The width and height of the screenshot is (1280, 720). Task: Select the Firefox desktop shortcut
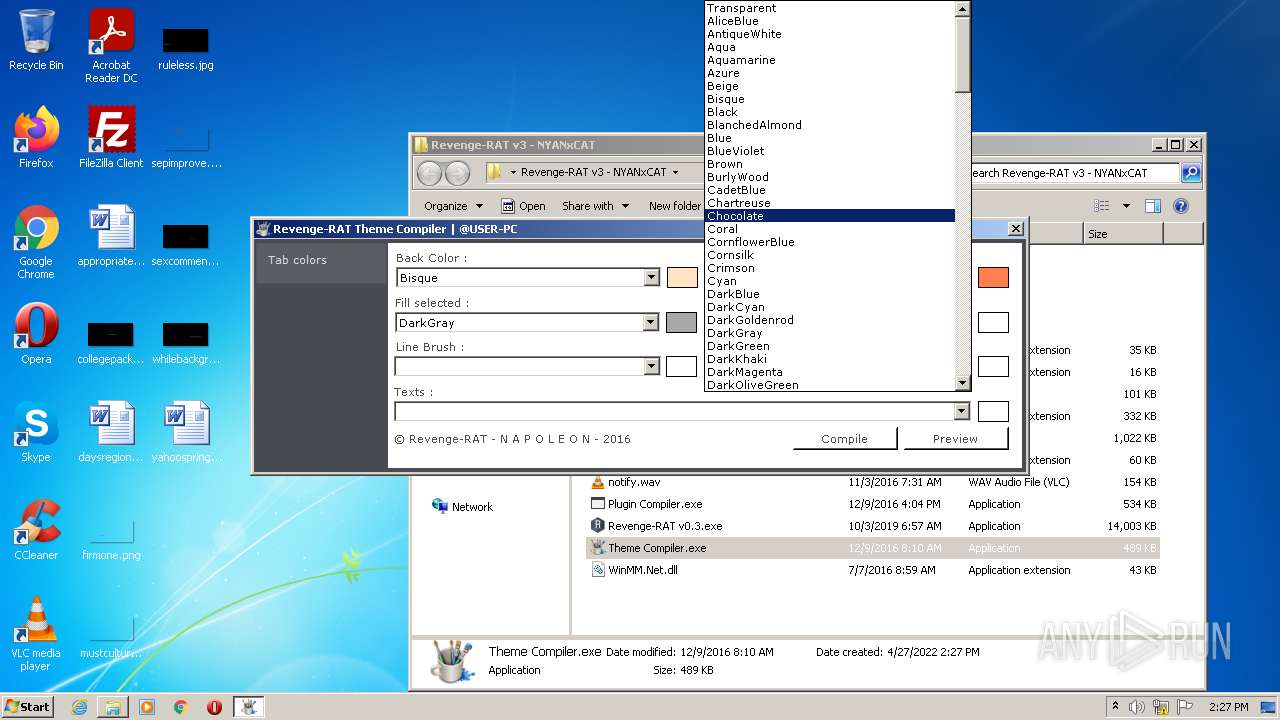[x=36, y=138]
